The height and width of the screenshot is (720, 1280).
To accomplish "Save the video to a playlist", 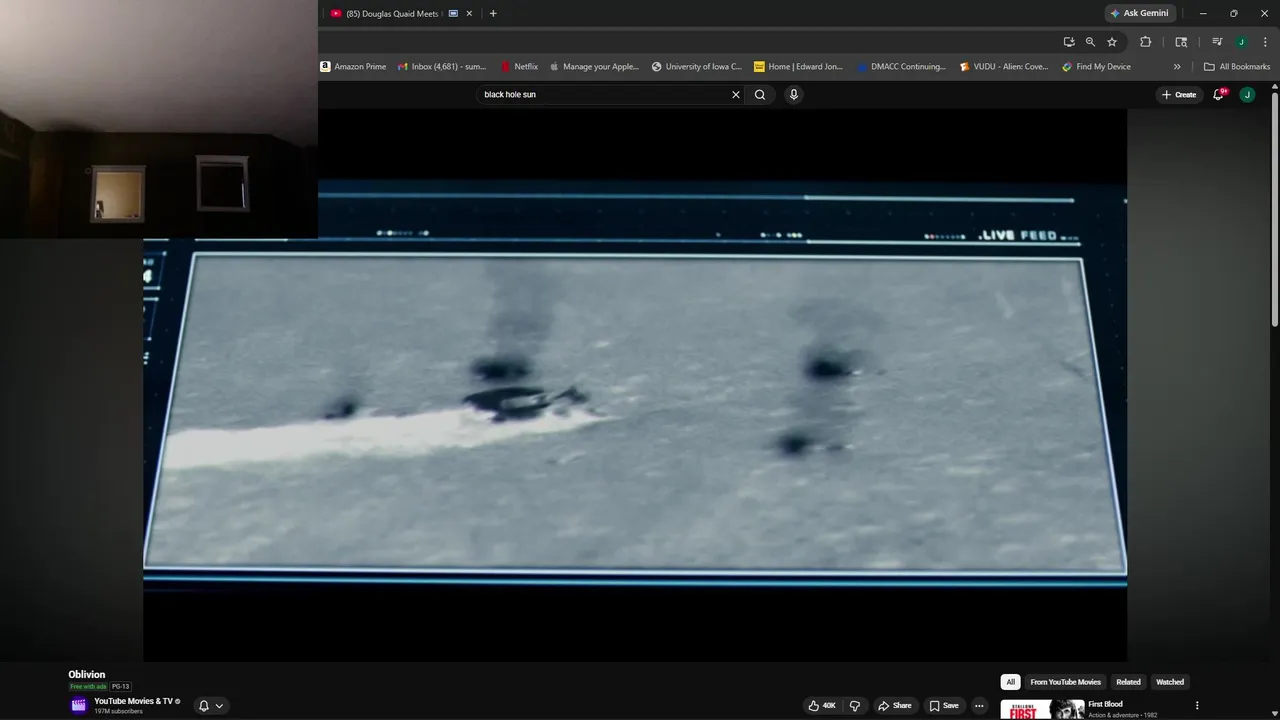I will tap(944, 706).
